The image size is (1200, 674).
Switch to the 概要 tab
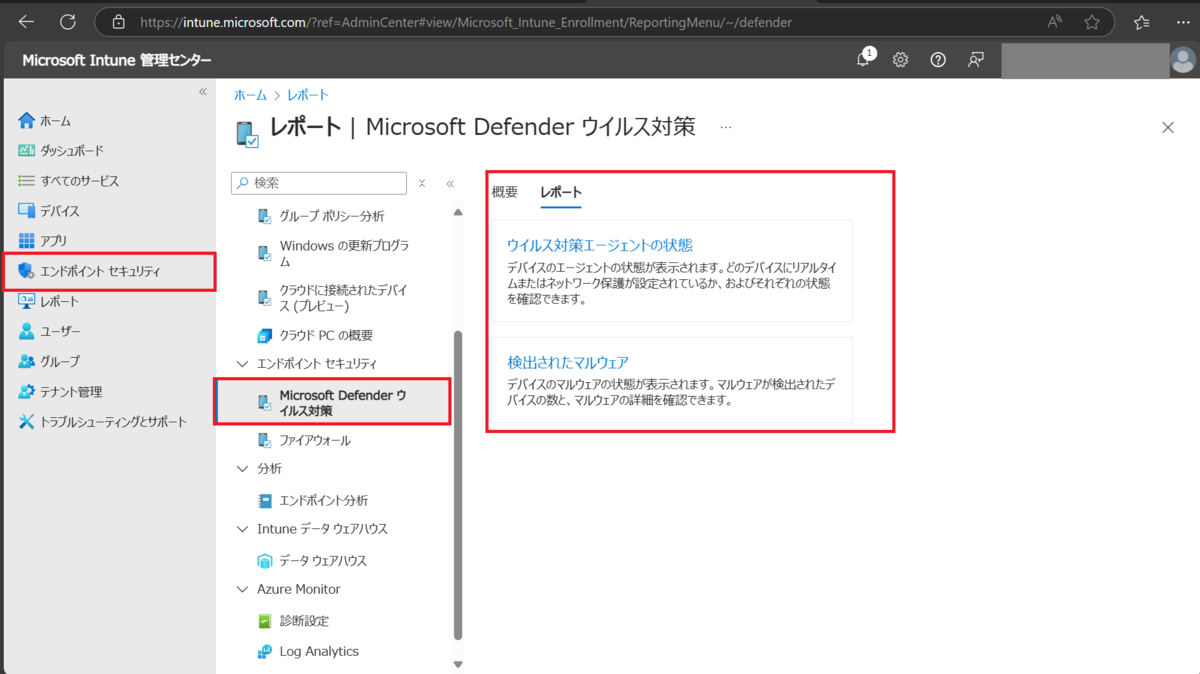505,192
